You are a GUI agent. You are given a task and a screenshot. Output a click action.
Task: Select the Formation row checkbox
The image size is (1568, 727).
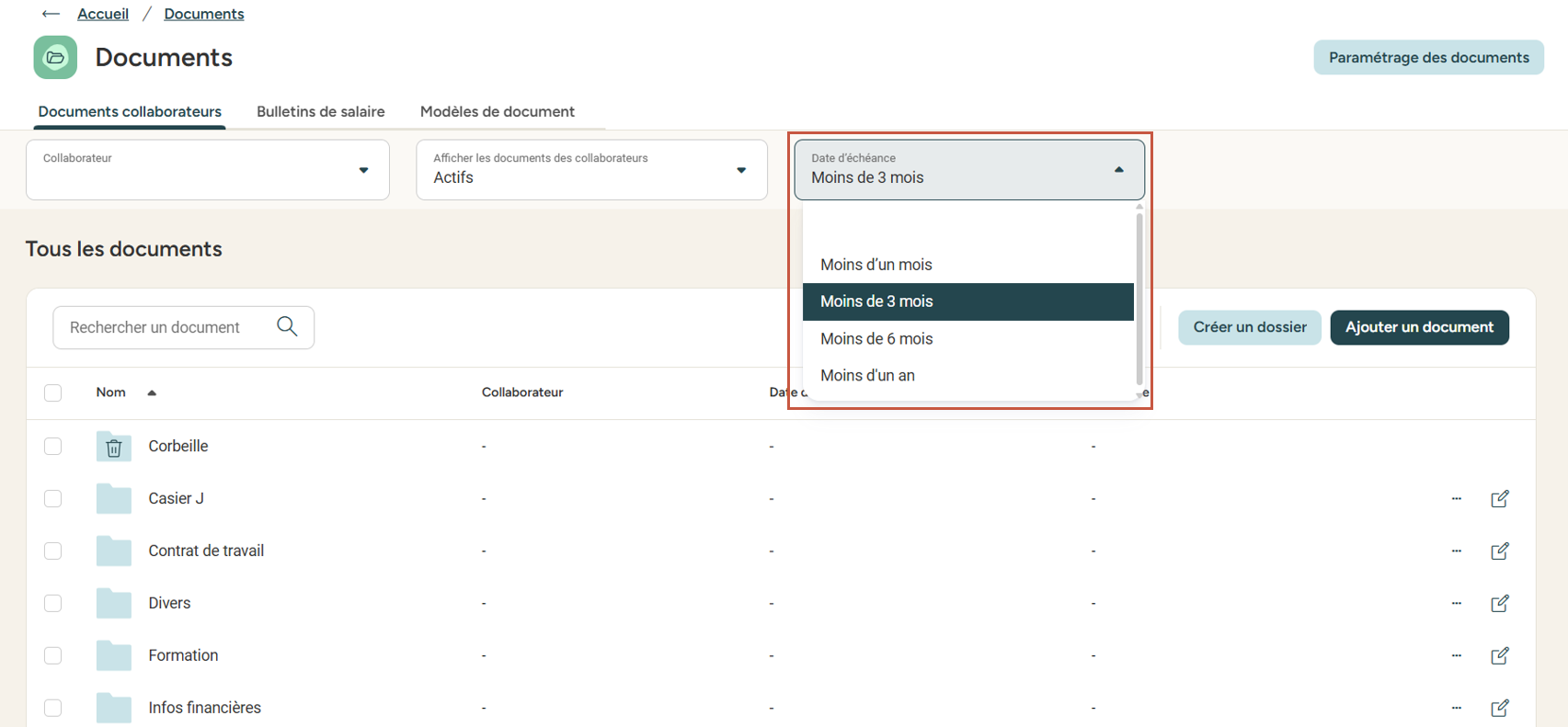point(53,655)
